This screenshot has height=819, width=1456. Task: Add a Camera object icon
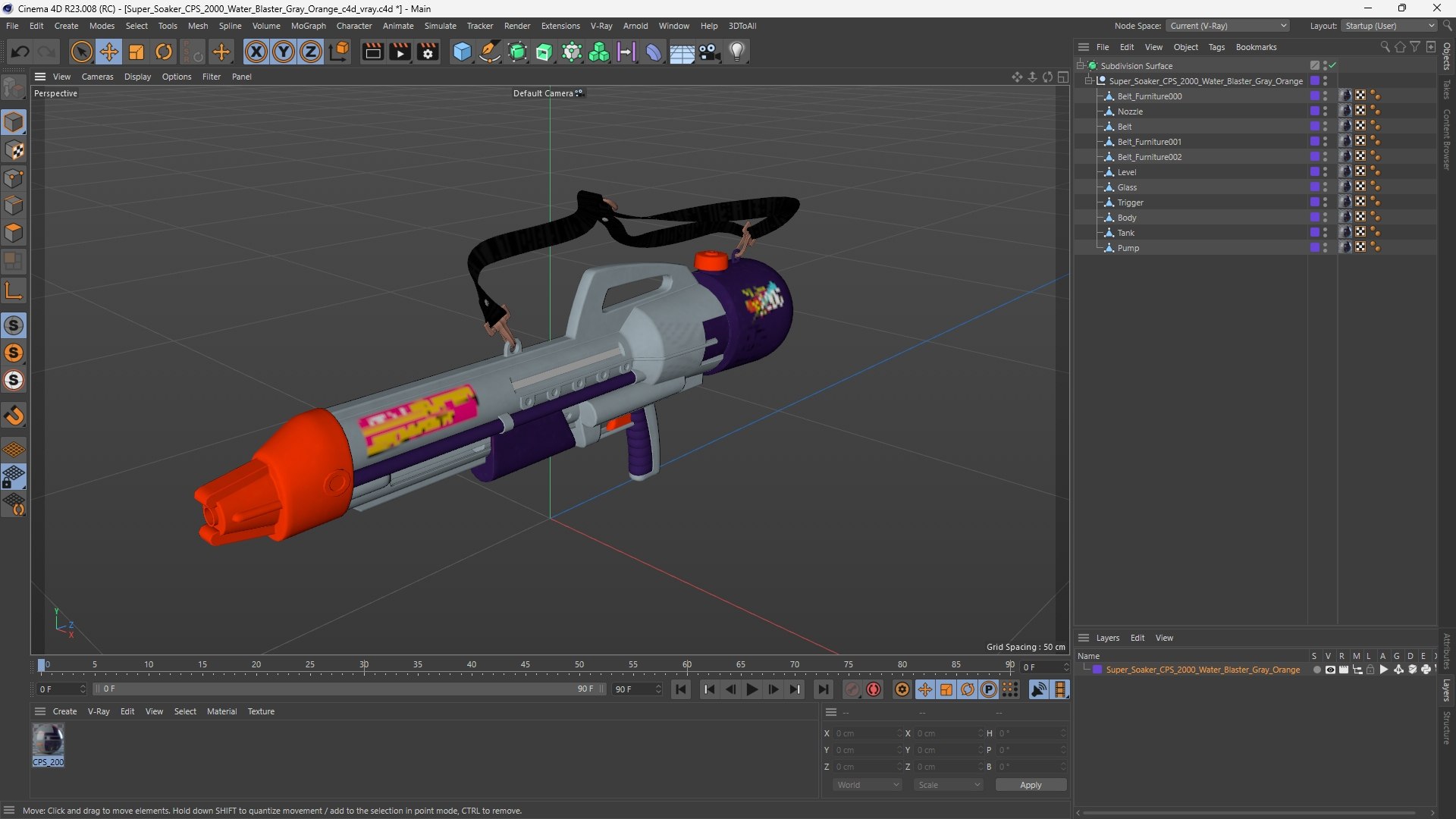pyautogui.click(x=710, y=52)
